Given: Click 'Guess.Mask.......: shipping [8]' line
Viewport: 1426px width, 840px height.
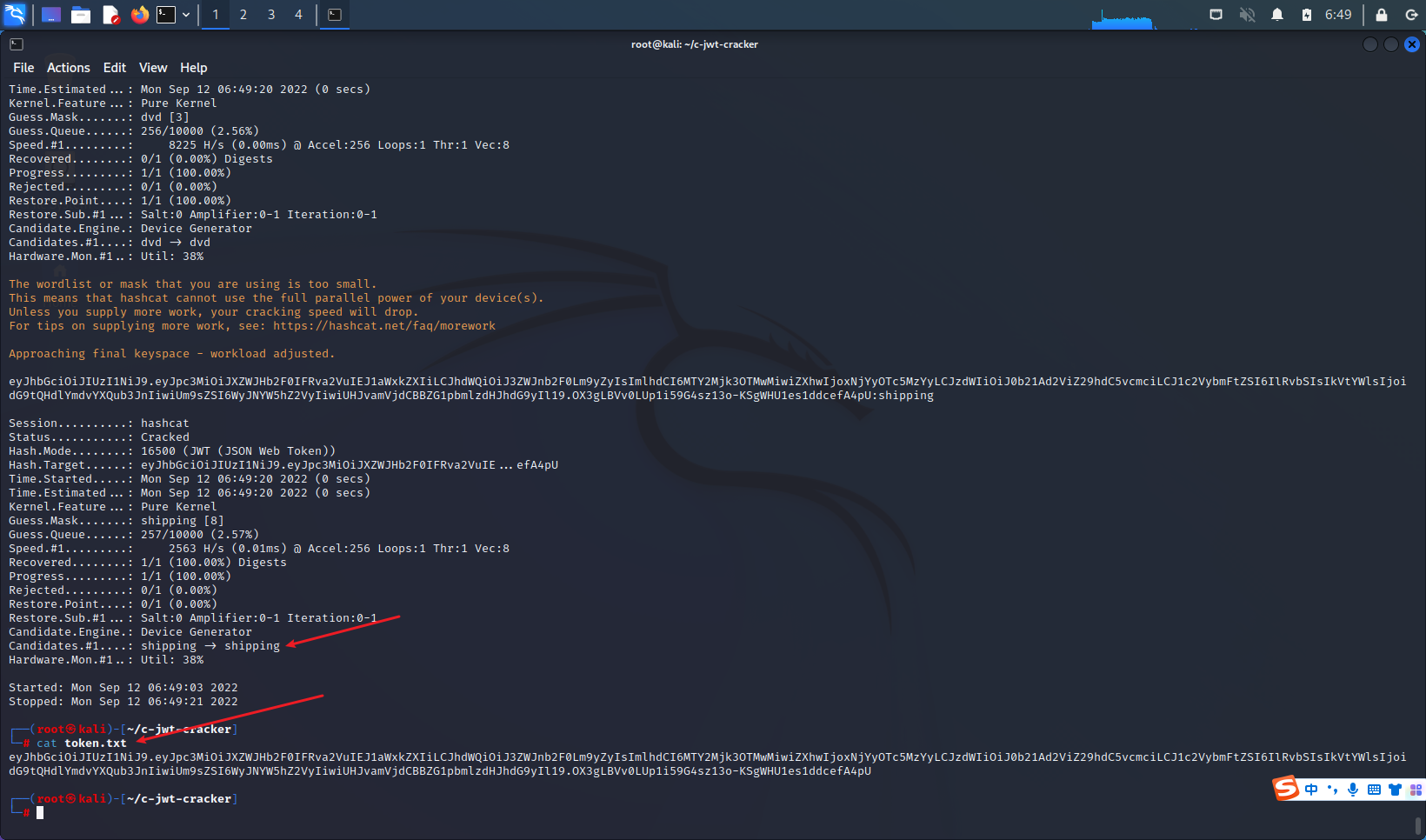Looking at the screenshot, I should tap(117, 521).
